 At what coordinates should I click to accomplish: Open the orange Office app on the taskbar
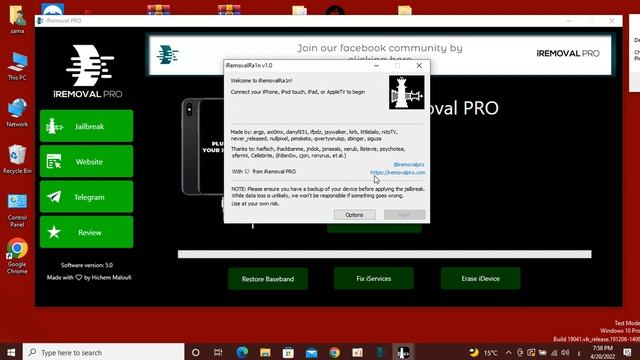click(x=358, y=352)
